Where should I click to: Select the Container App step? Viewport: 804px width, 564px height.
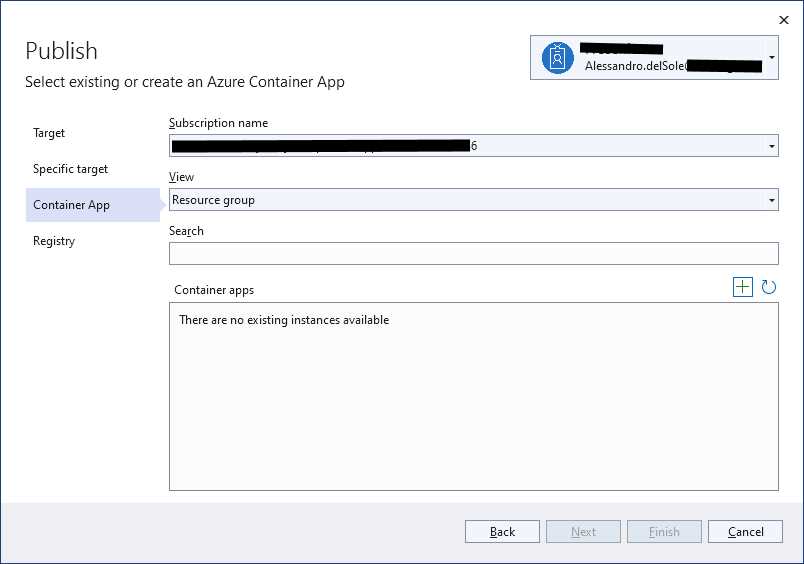click(x=93, y=205)
